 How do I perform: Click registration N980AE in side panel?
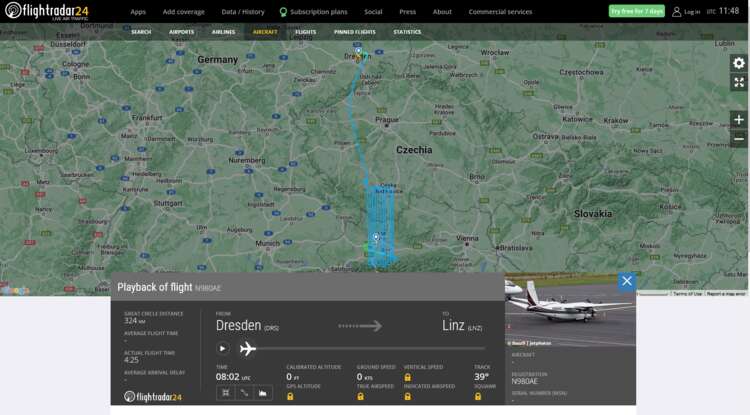tap(524, 382)
